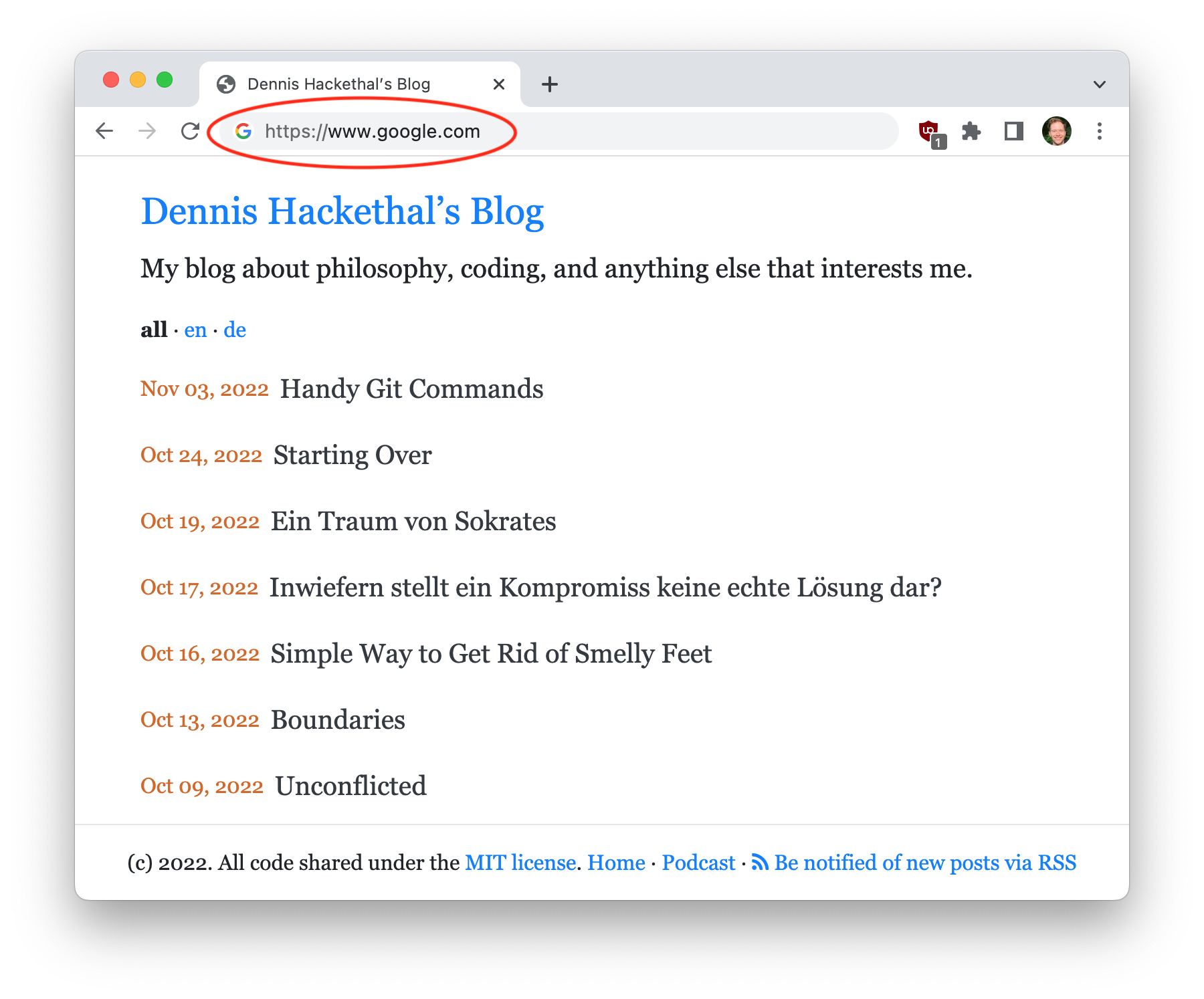1204x999 pixels.
Task: Click the red close window button
Action: click(111, 80)
